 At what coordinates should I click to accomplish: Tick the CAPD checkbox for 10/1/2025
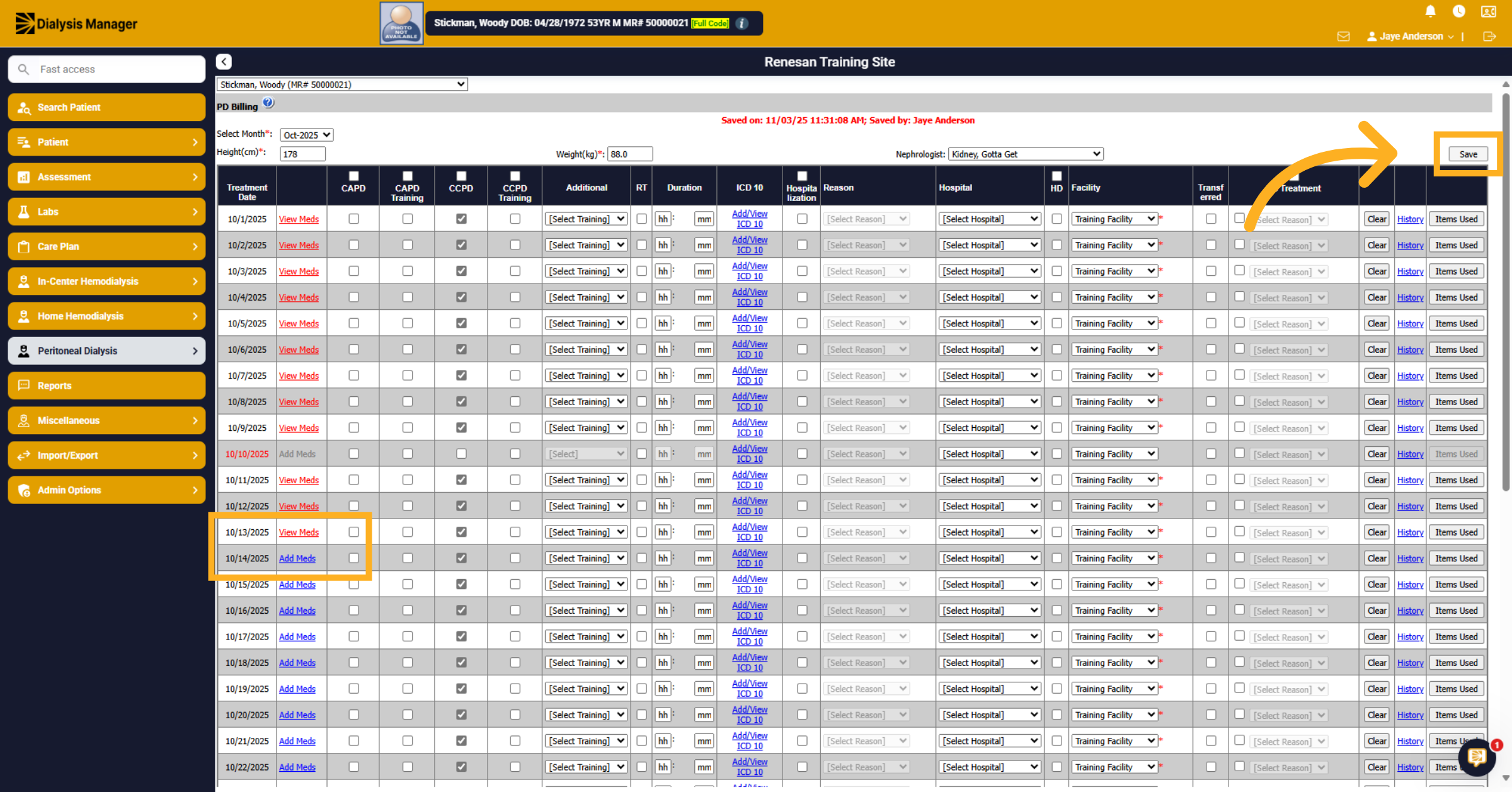[353, 219]
